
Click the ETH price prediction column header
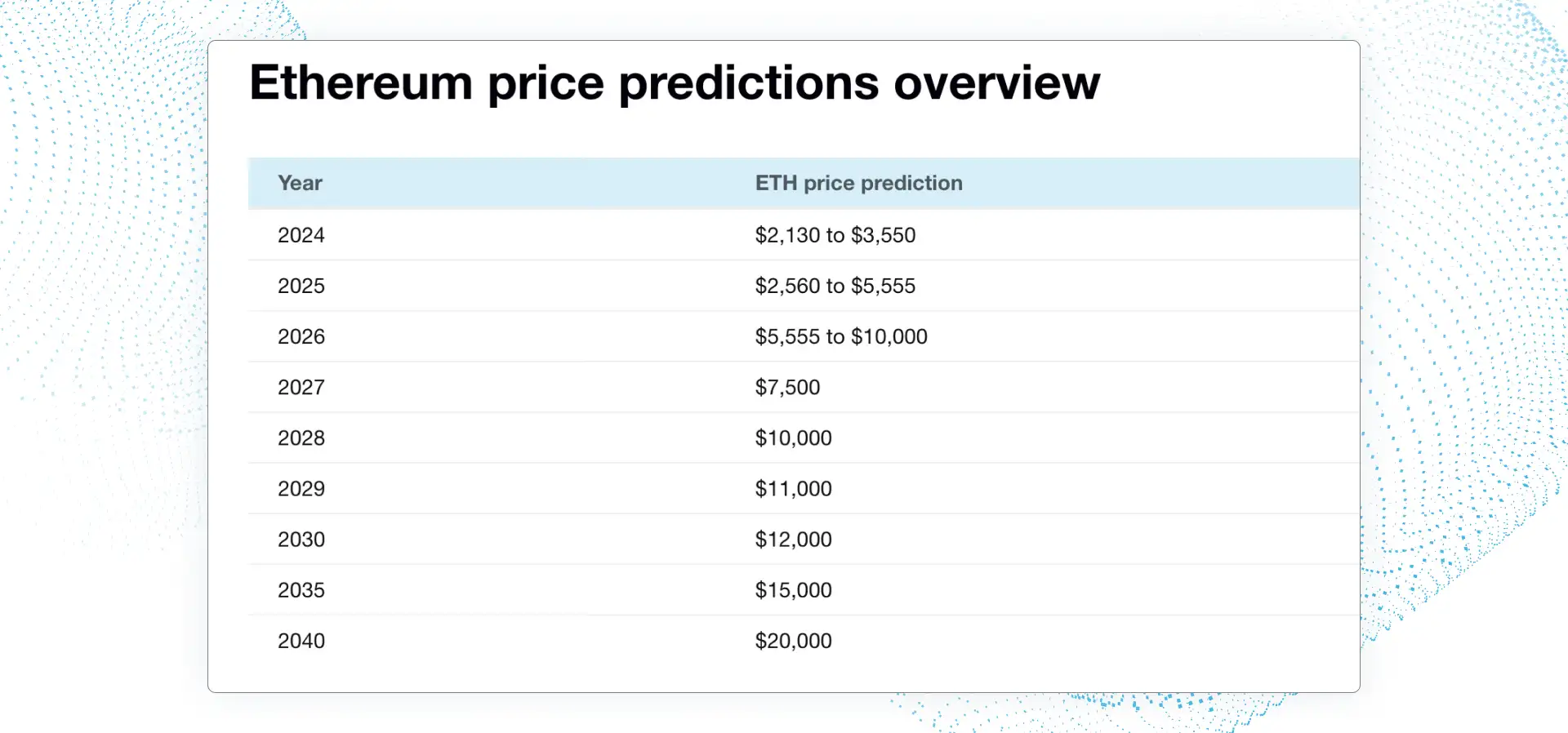click(858, 184)
